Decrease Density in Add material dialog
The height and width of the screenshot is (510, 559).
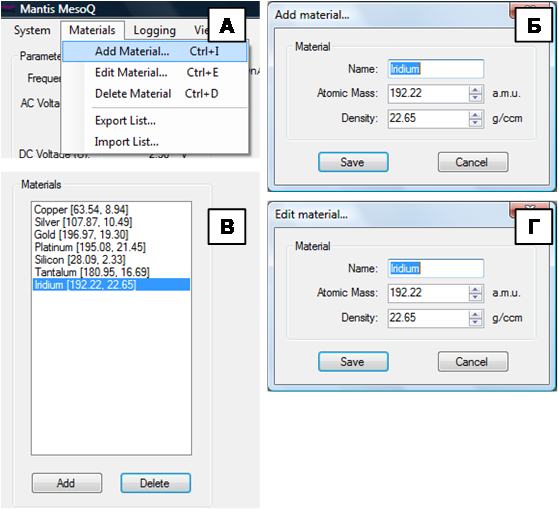(x=475, y=123)
